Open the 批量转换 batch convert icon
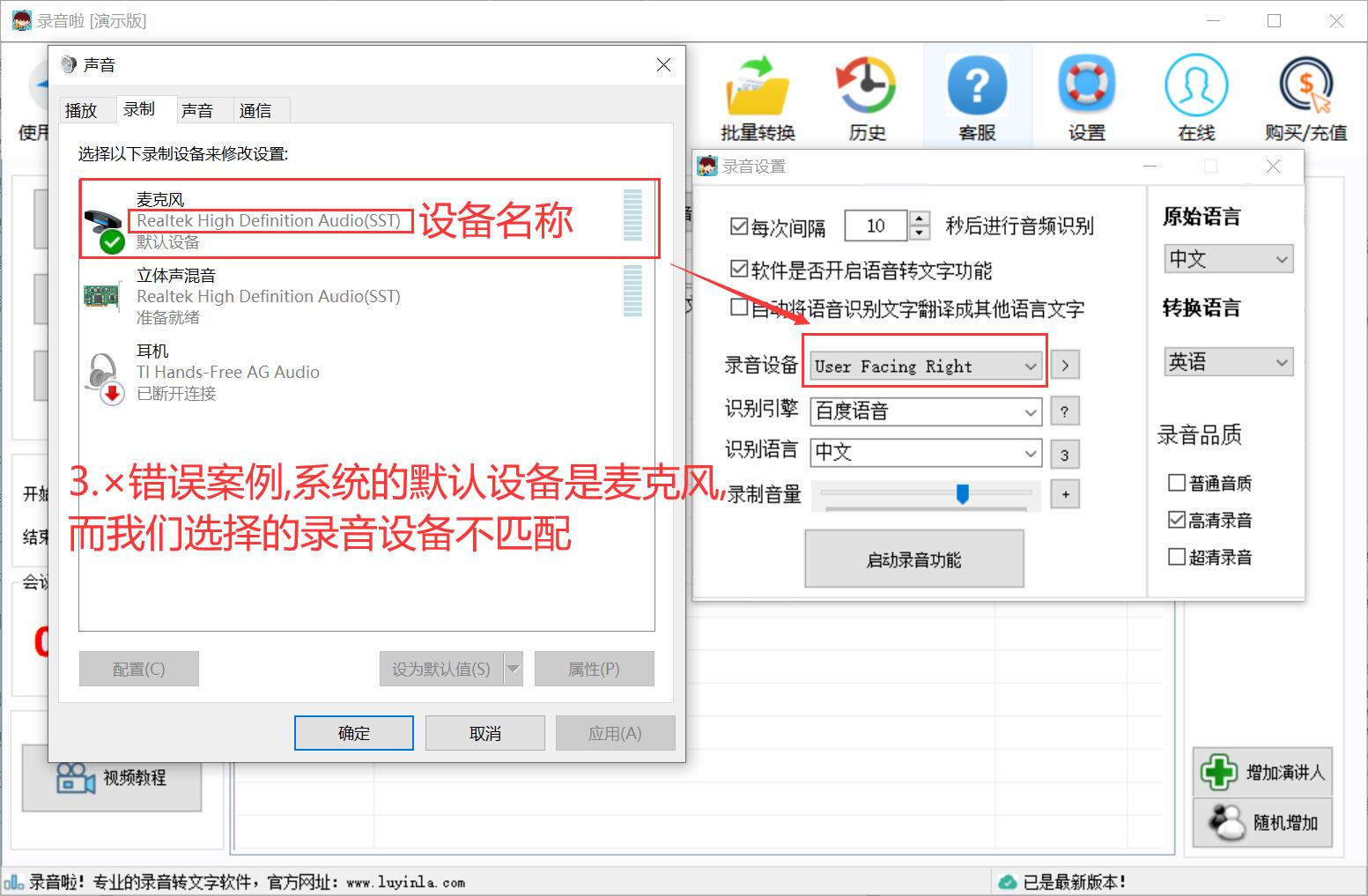 pyautogui.click(x=758, y=86)
